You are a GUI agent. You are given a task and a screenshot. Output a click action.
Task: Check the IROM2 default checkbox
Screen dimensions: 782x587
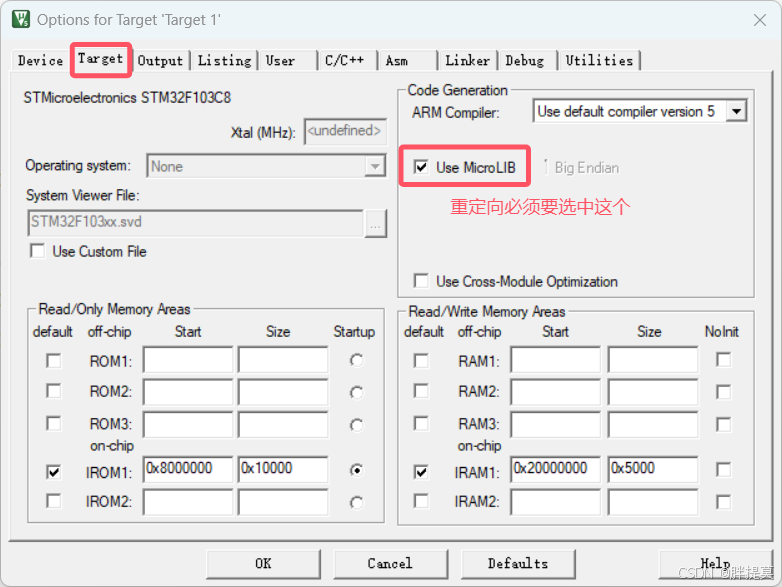click(53, 501)
